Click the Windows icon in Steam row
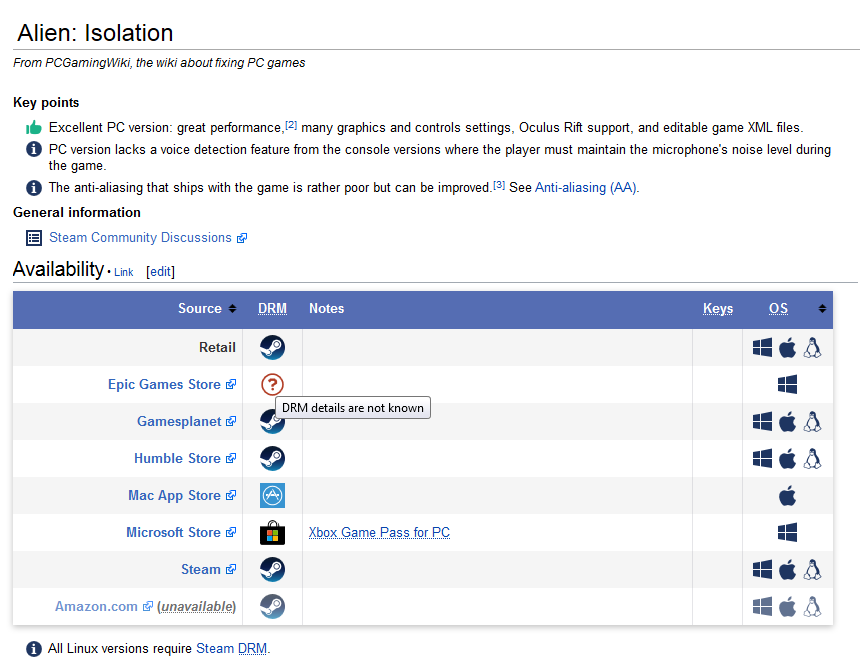 pos(762,569)
